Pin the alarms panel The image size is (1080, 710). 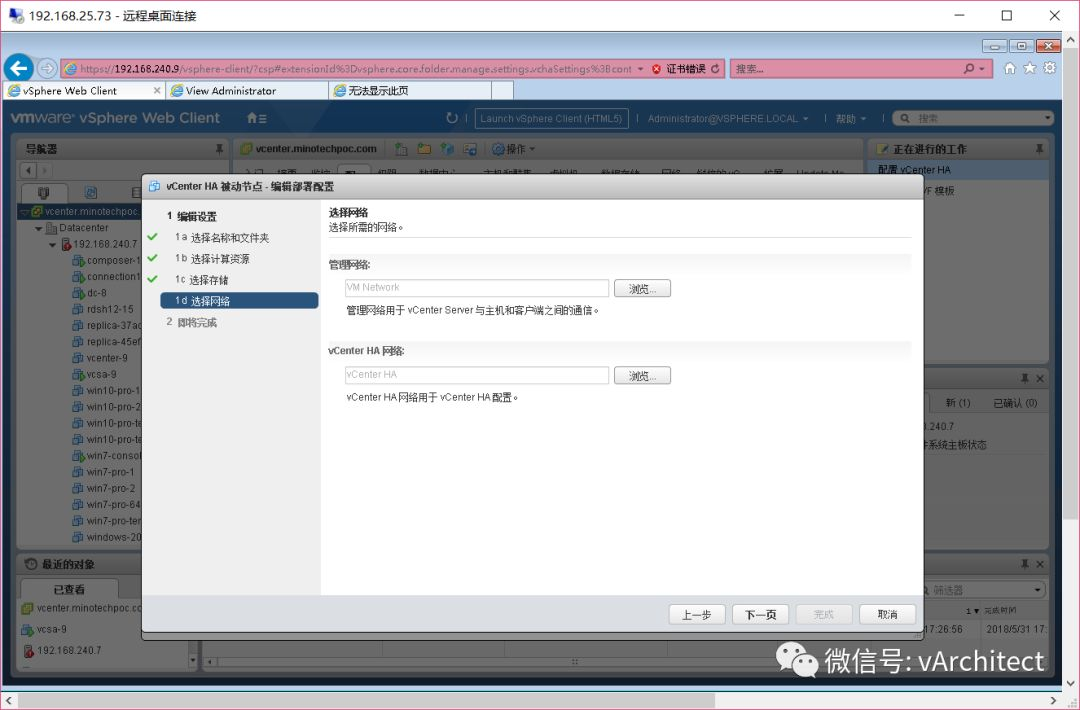click(1025, 378)
